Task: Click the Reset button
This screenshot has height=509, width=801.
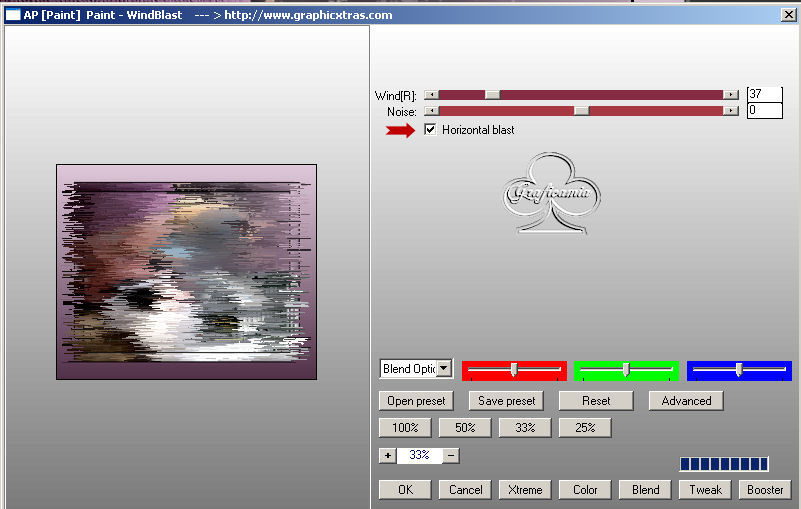Action: (596, 401)
